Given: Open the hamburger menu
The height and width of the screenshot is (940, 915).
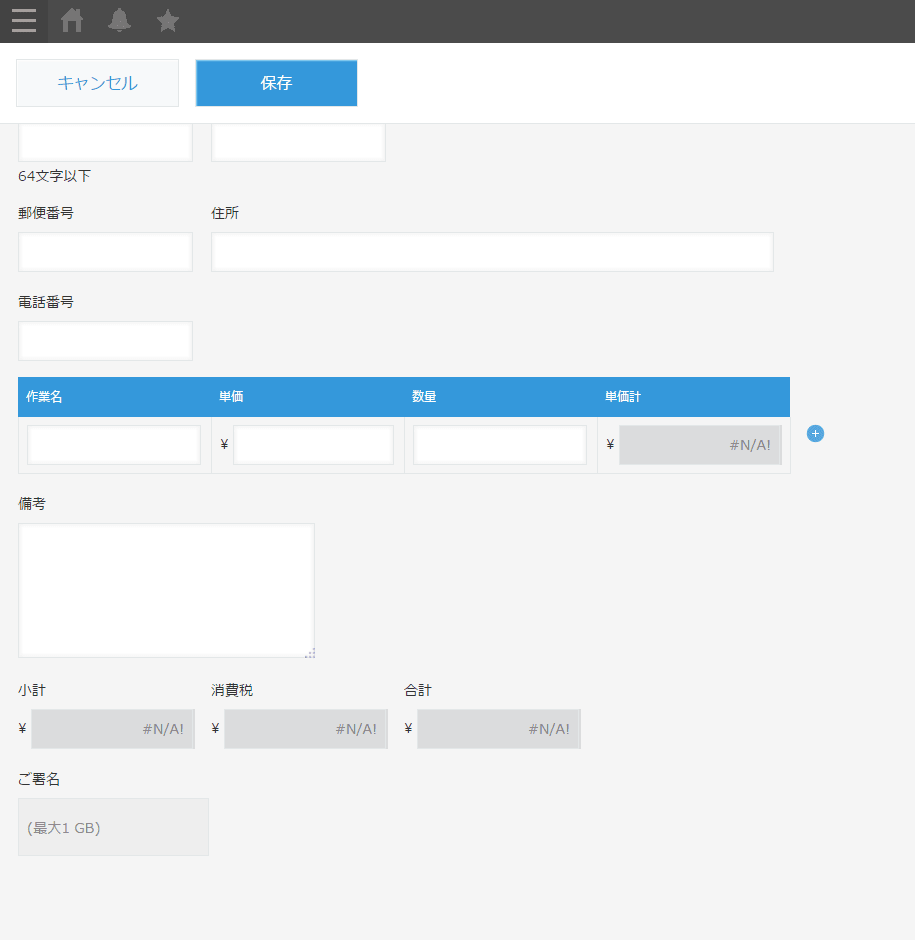Looking at the screenshot, I should coord(24,21).
